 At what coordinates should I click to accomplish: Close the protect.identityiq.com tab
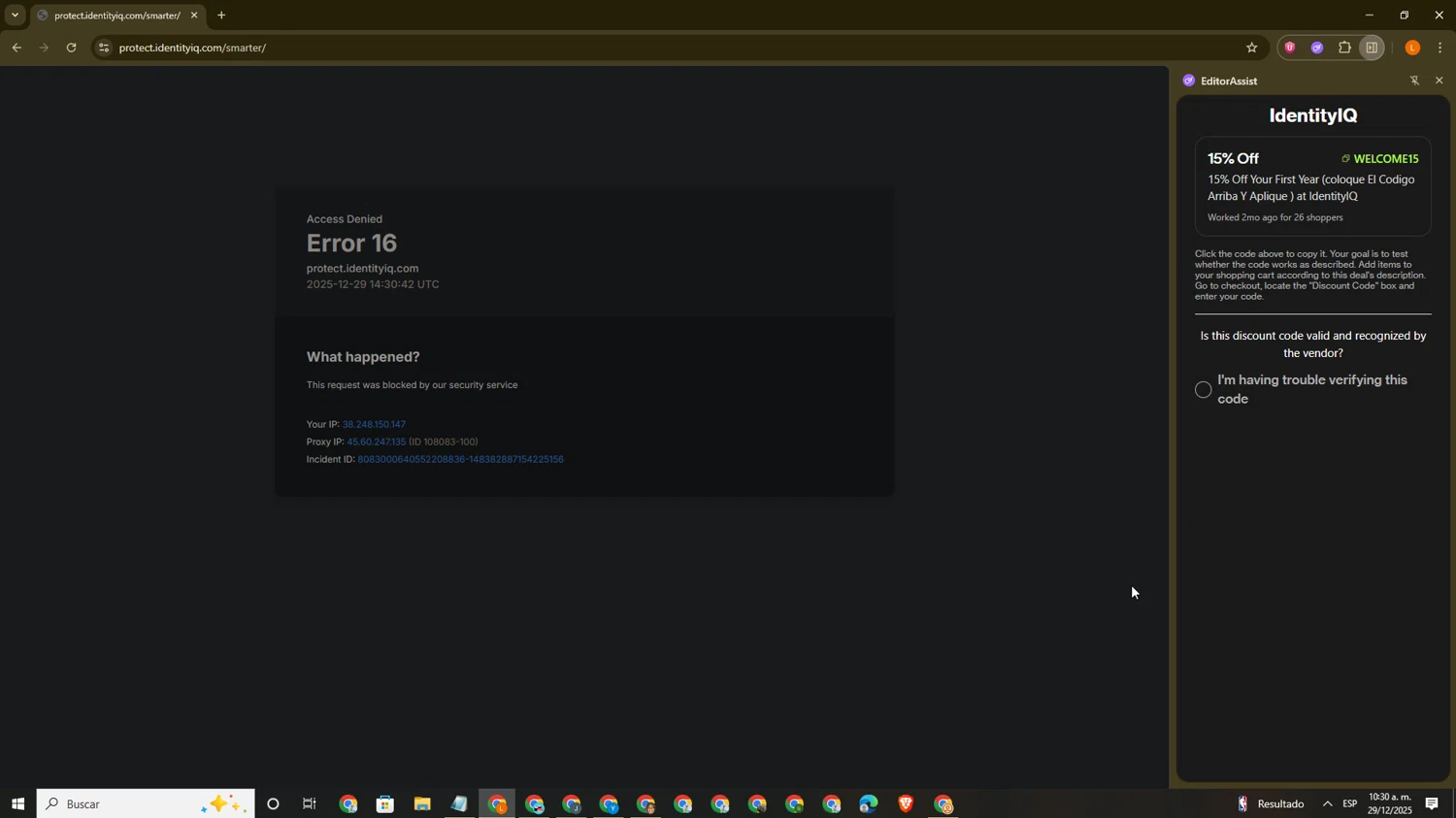(194, 16)
